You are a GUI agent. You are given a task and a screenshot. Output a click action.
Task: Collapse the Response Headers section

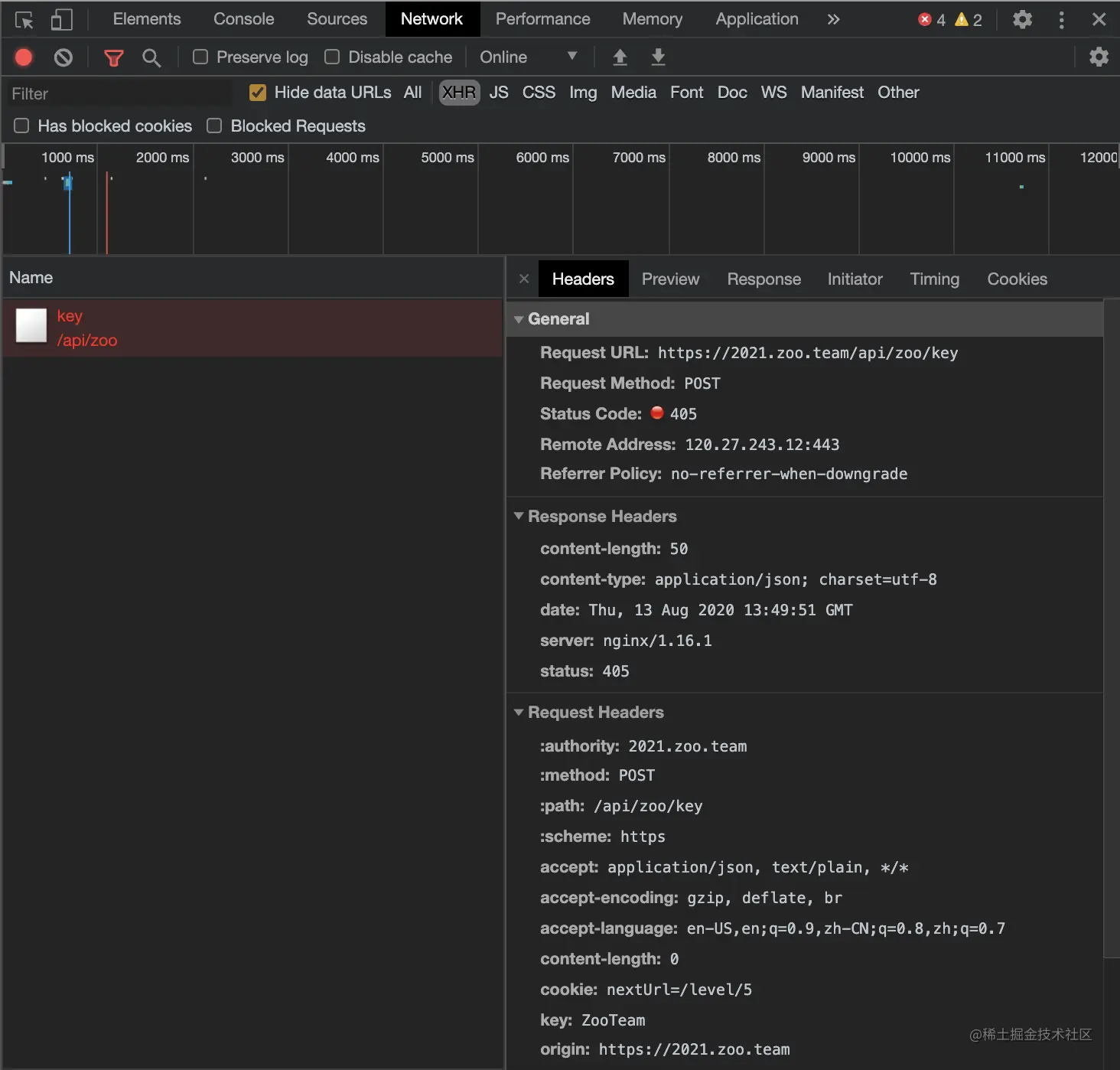click(519, 516)
